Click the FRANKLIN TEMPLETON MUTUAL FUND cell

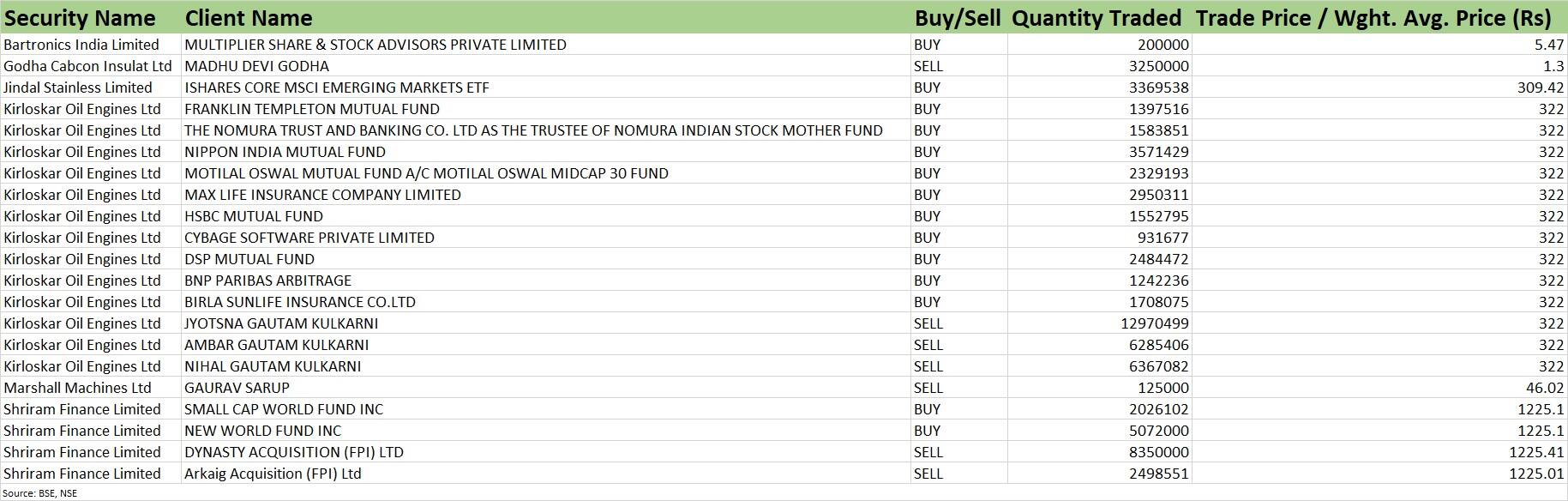click(x=312, y=109)
